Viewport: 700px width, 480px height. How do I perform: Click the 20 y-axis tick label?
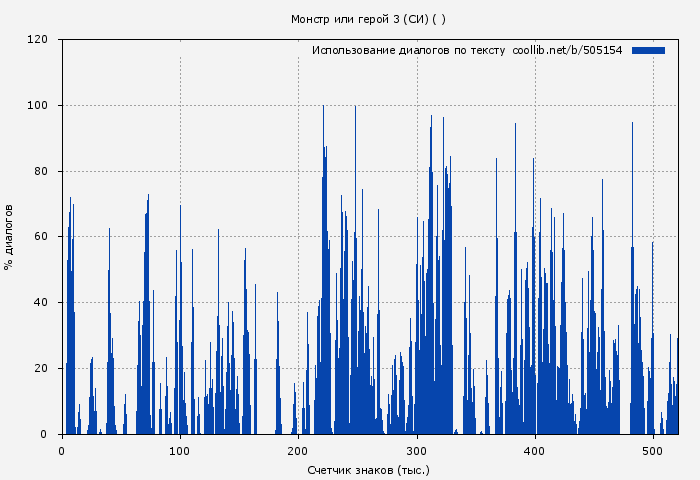point(41,369)
